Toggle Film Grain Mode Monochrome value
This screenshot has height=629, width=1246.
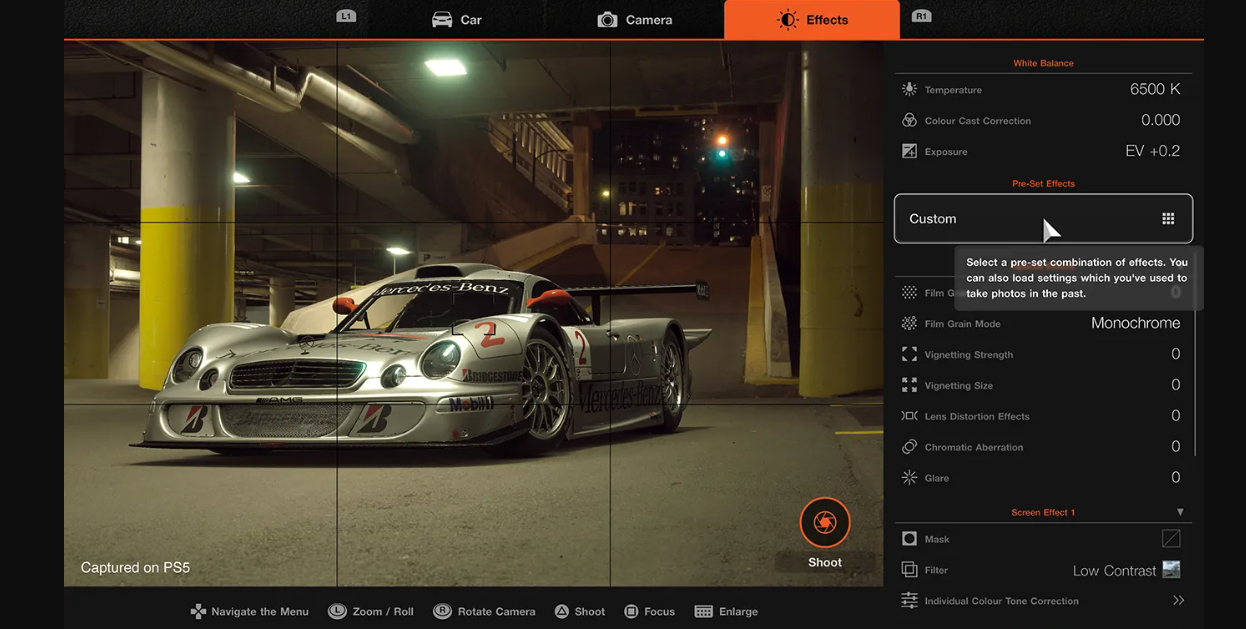[x=1135, y=324]
